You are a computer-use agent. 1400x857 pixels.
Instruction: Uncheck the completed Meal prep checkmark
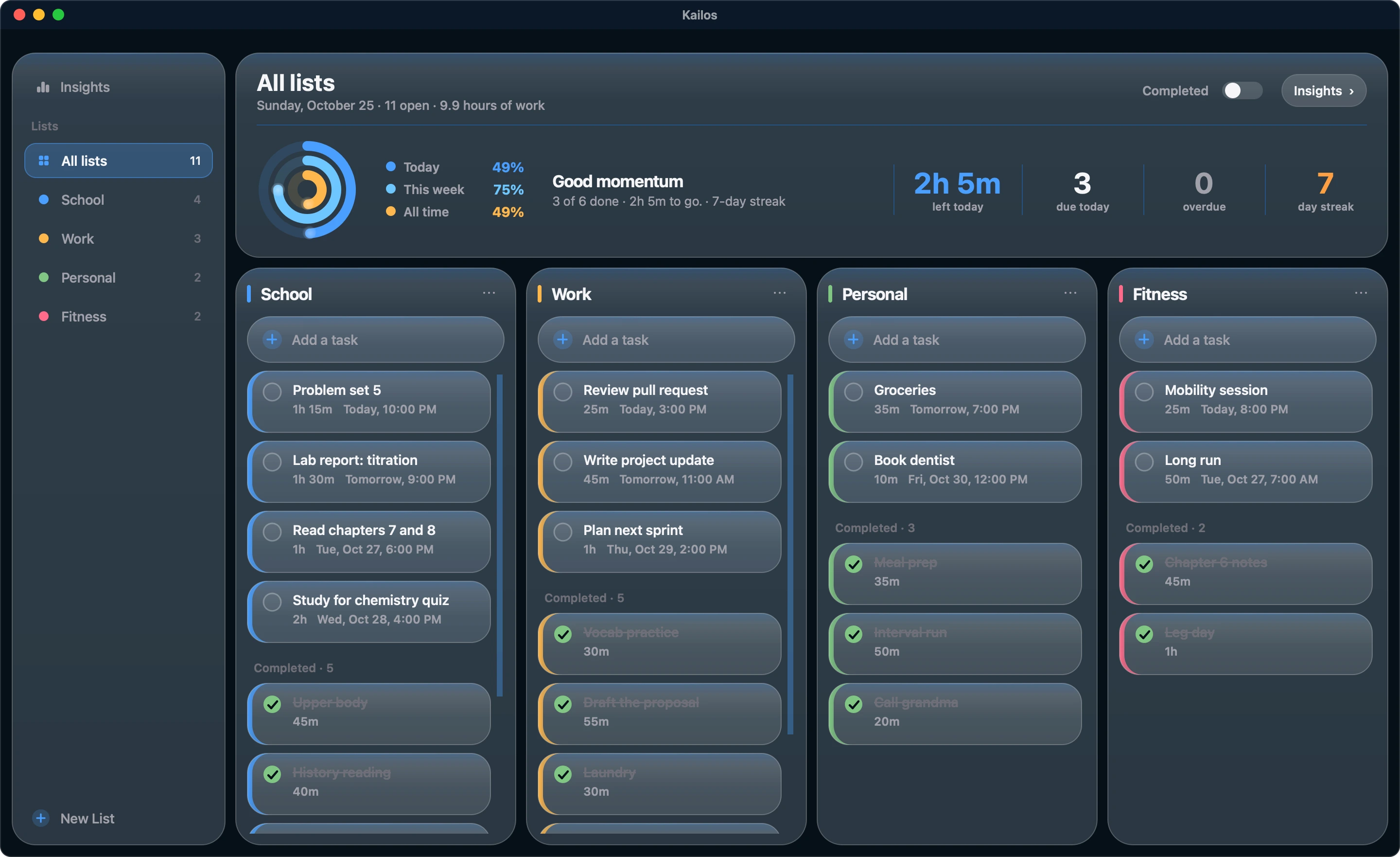(854, 564)
